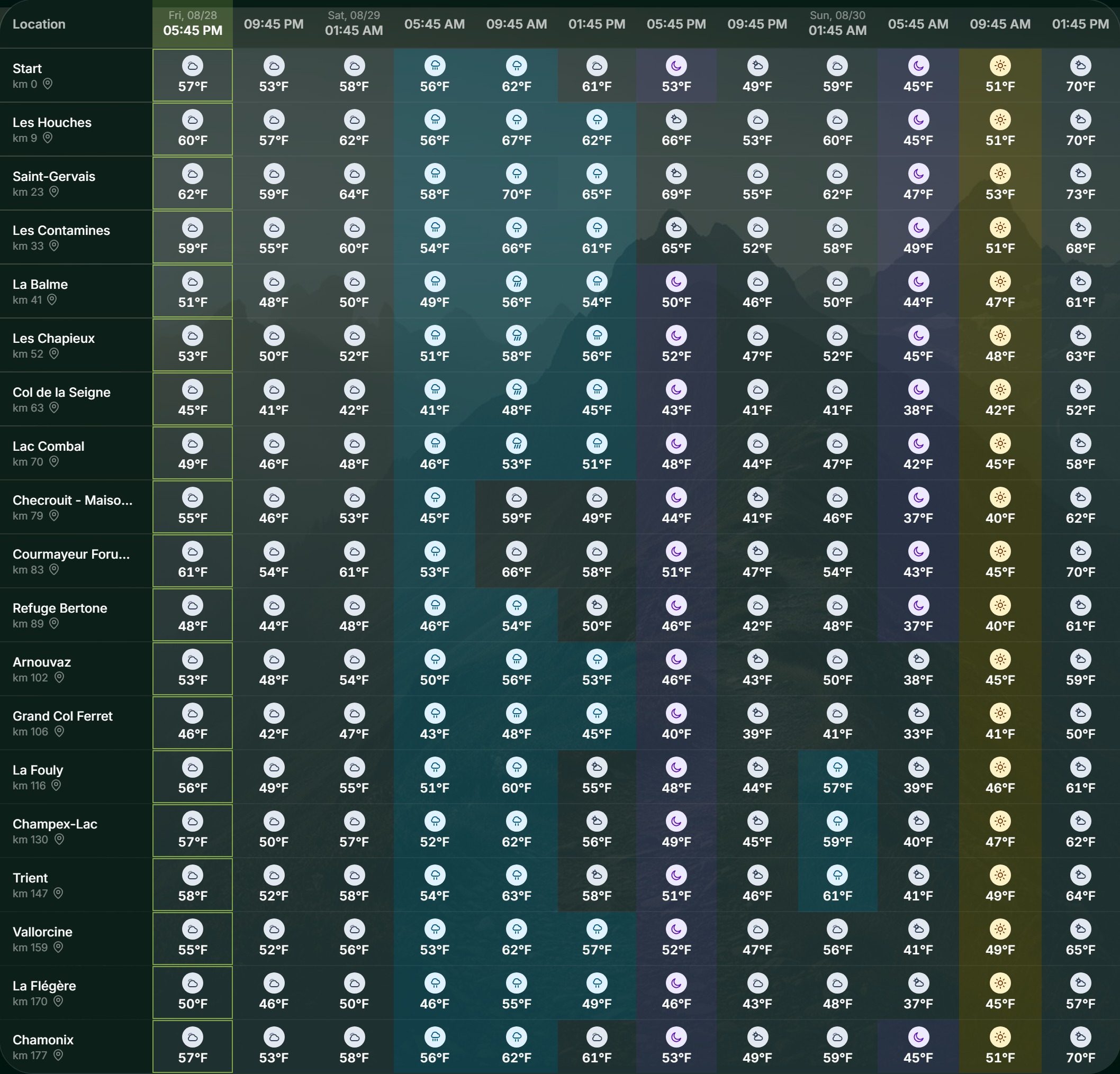Click the 61°F rain cell for Trient on Sunday
This screenshot has width=1120, height=1074.
click(x=837, y=885)
